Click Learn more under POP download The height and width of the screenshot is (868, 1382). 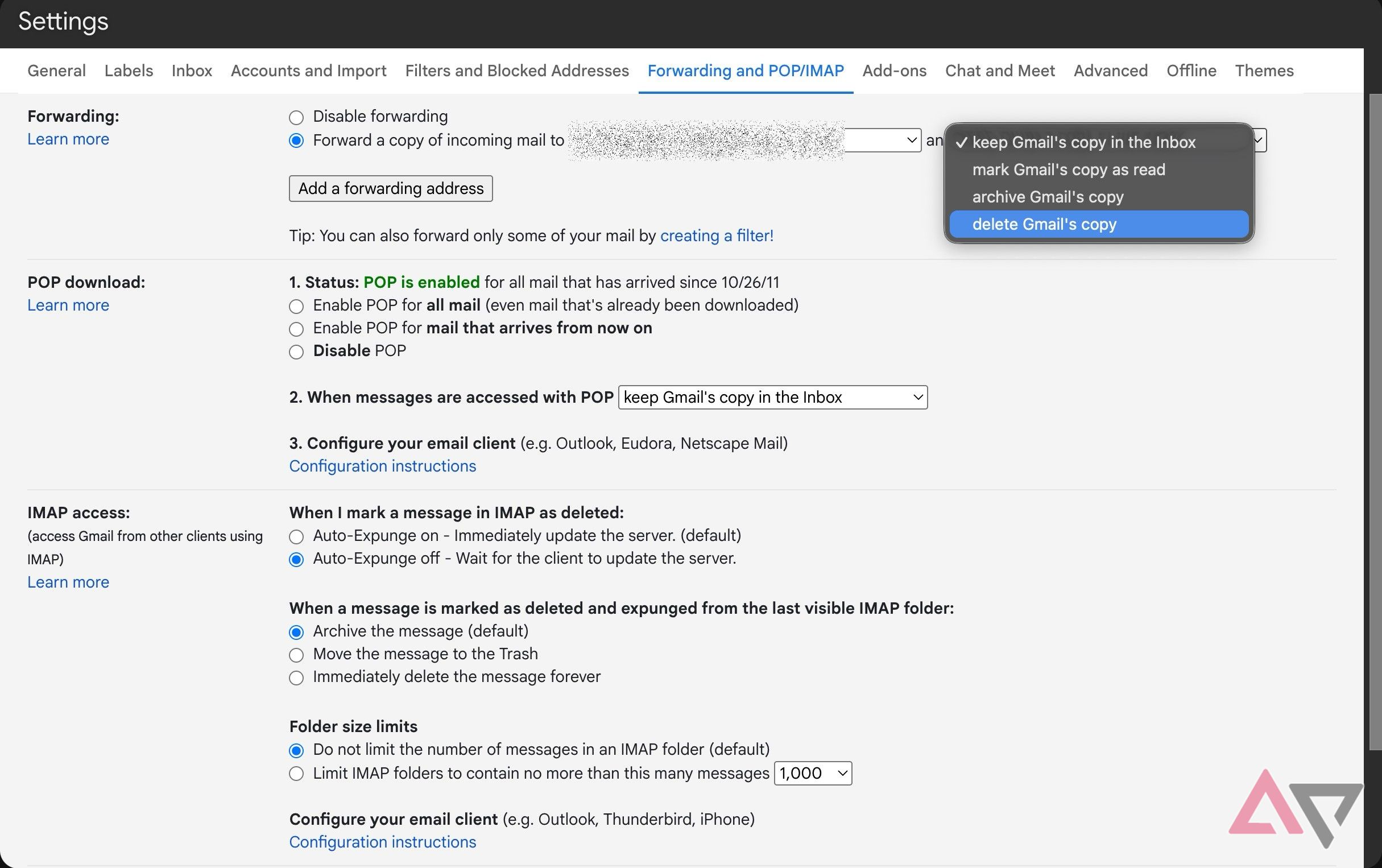(68, 305)
